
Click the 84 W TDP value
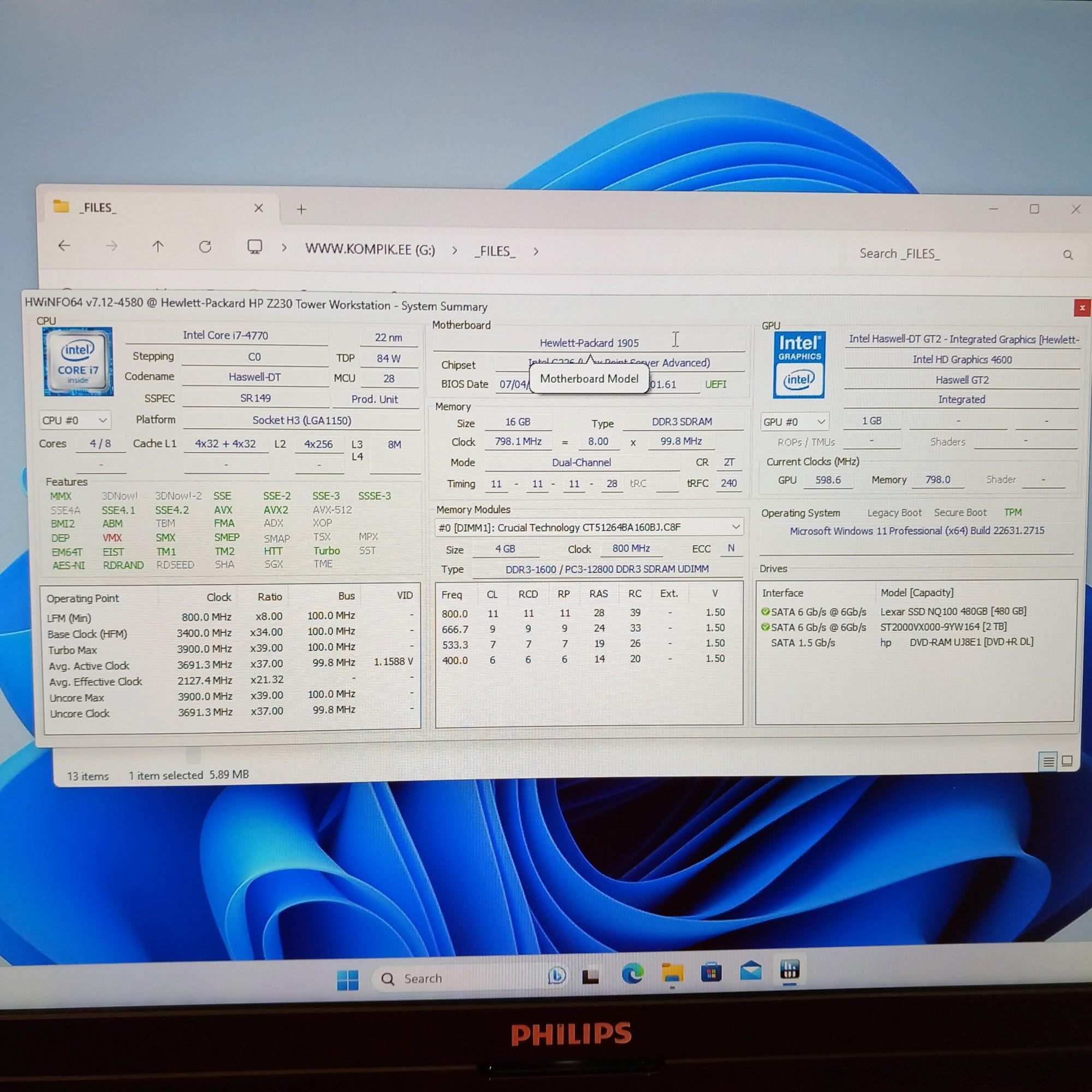[389, 359]
